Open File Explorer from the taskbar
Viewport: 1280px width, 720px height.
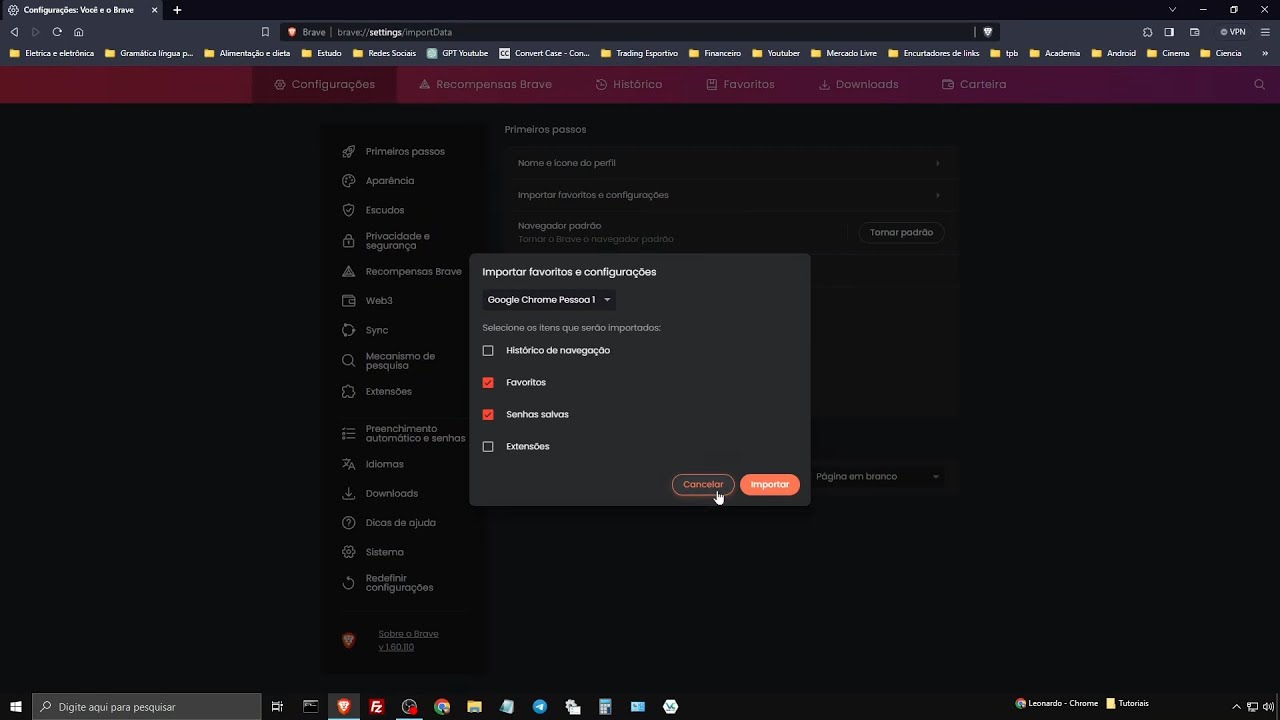[475, 707]
